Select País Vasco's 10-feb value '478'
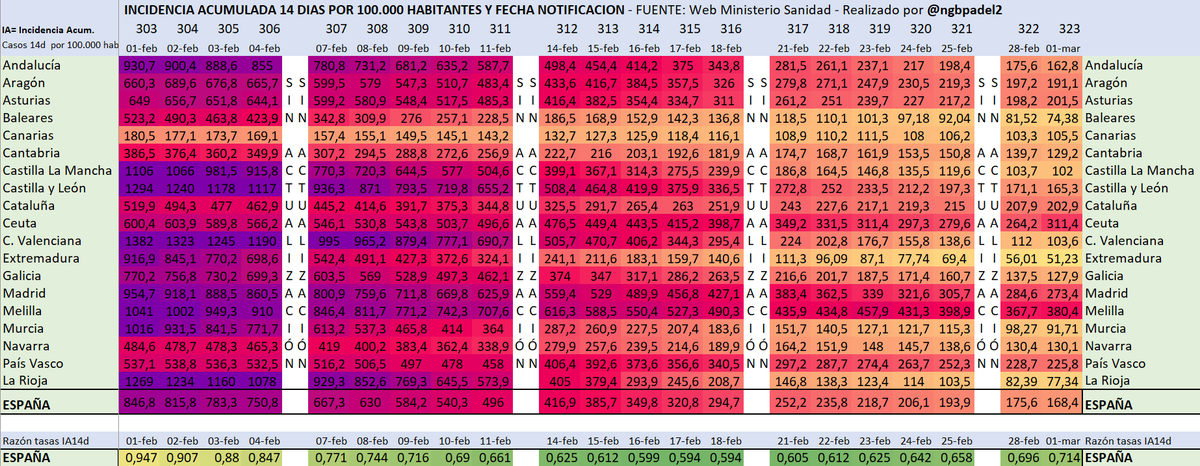The image size is (1200, 466). coord(455,365)
